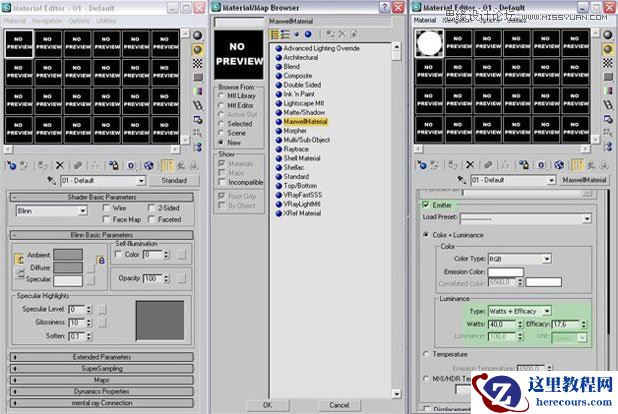Click Material Effects Channel icon in left editor
The height and width of the screenshot is (414, 618).
131,166
